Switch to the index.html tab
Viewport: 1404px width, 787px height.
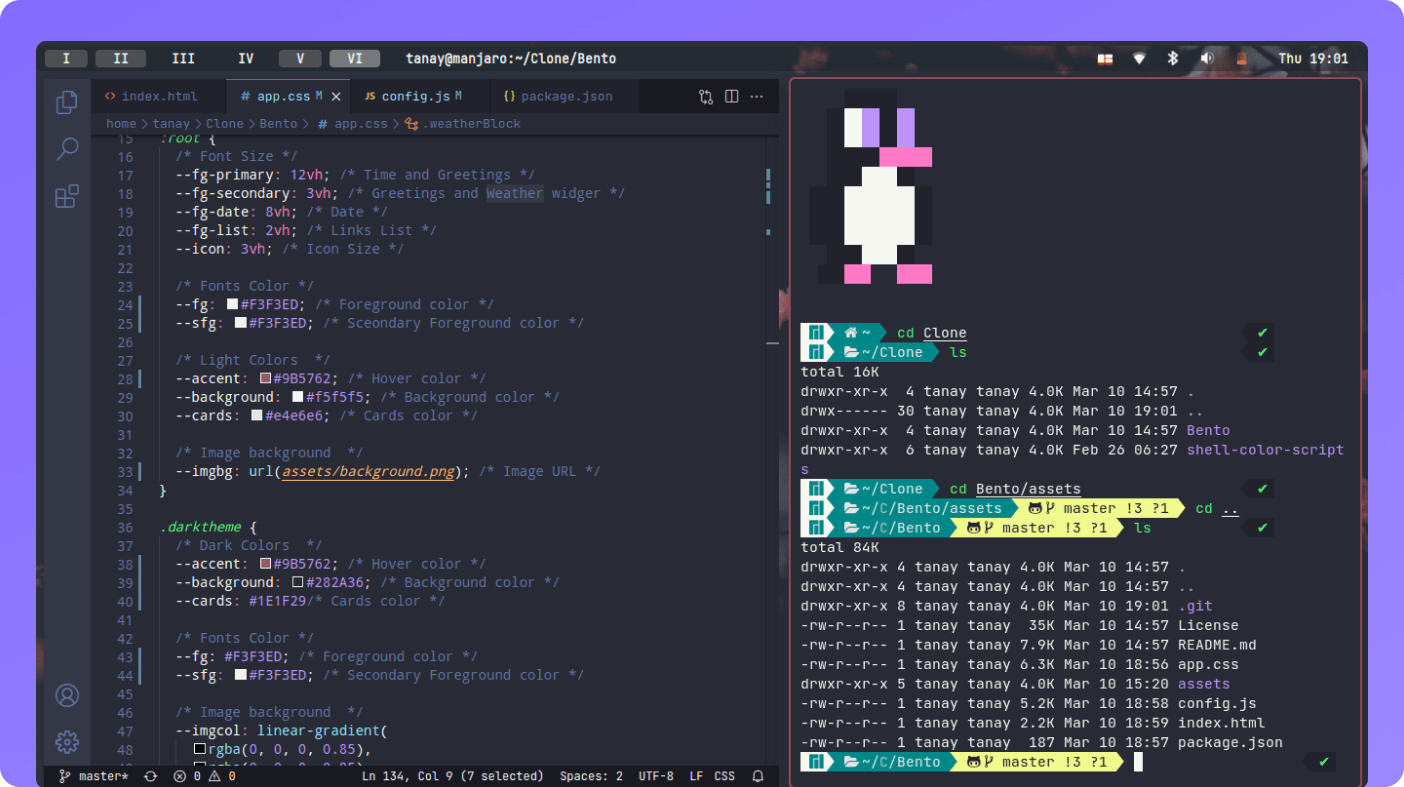point(158,97)
